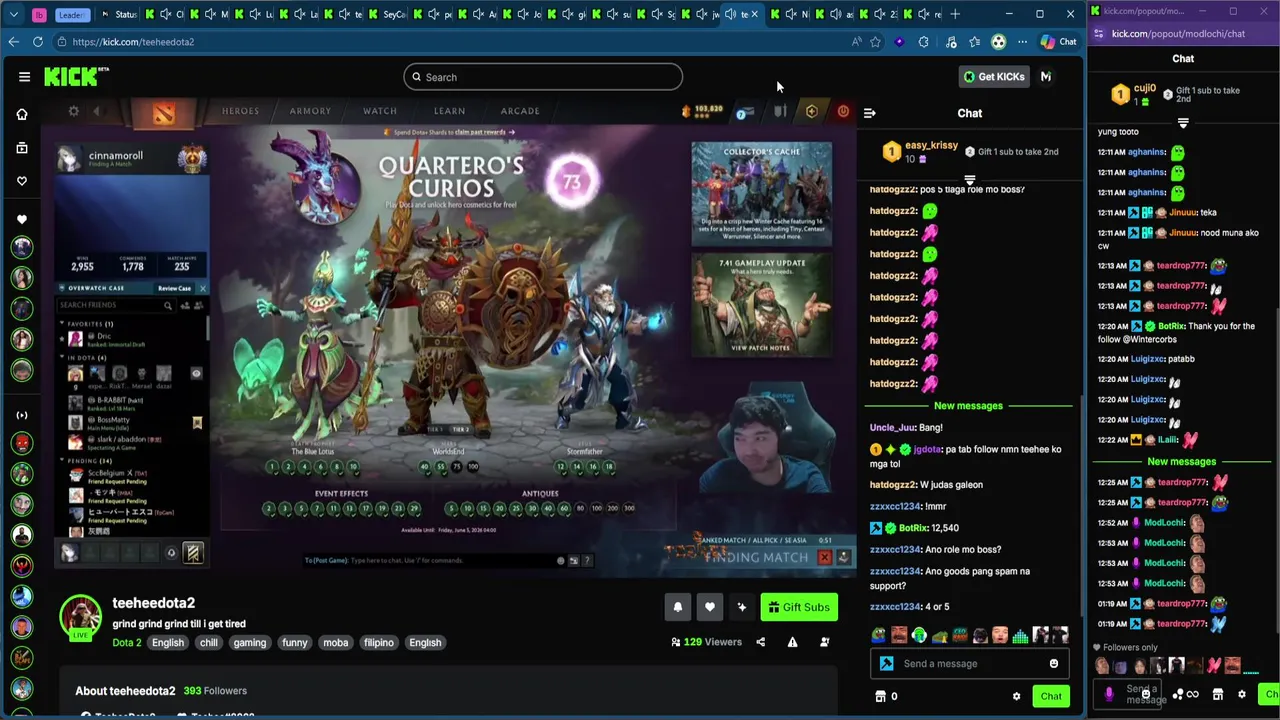
Task: Switch to the SeyCa browser tab
Action: (388, 14)
